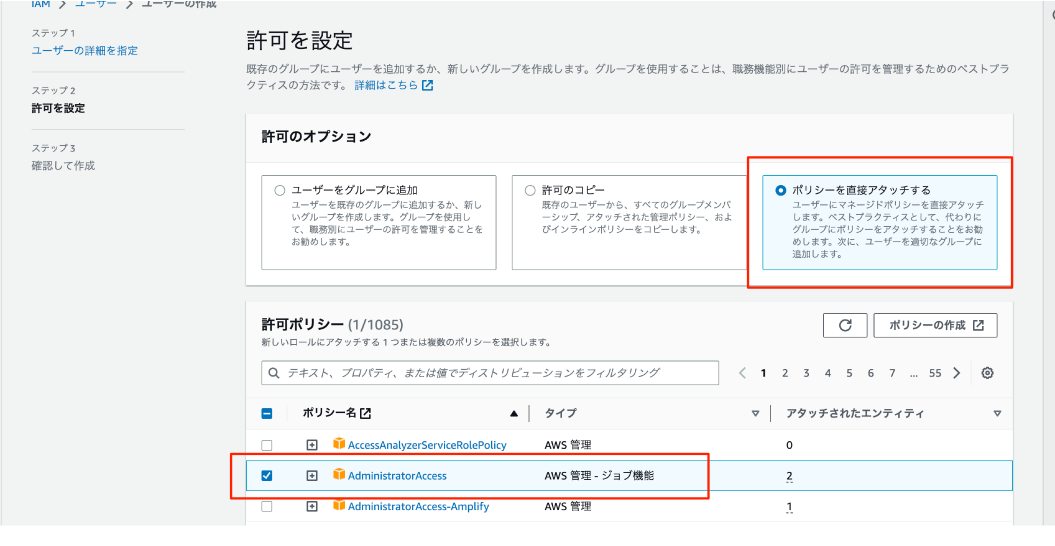Click the next page arrow in pagination
The image size is (1055, 546).
[957, 373]
